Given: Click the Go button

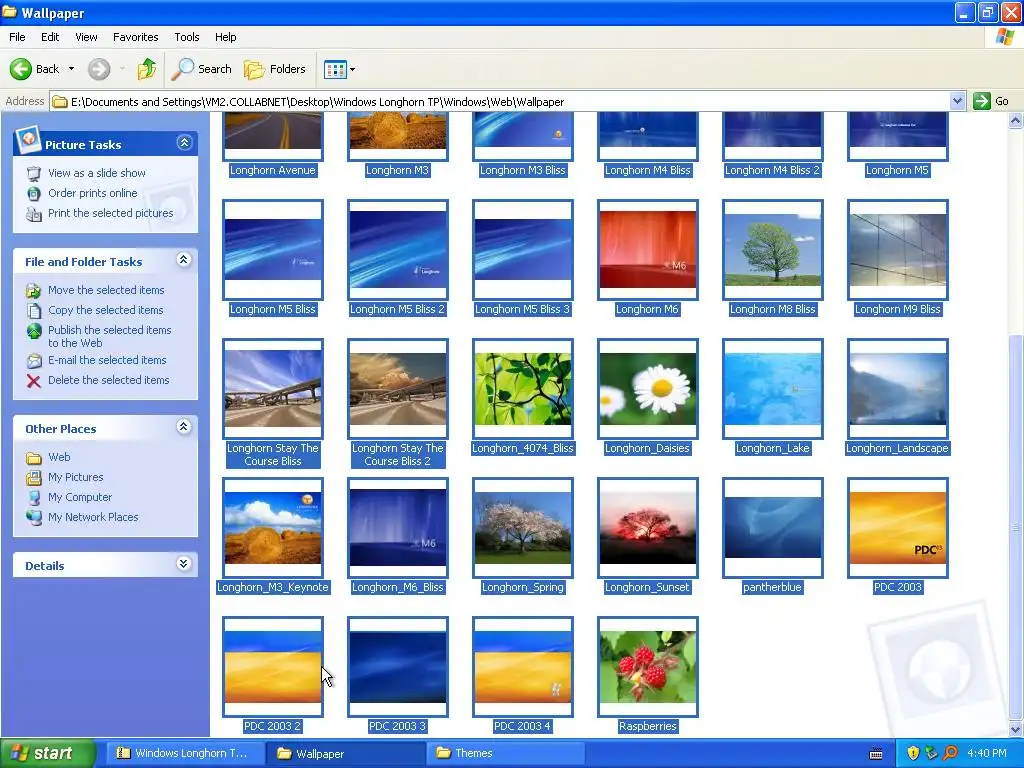Looking at the screenshot, I should click(991, 101).
